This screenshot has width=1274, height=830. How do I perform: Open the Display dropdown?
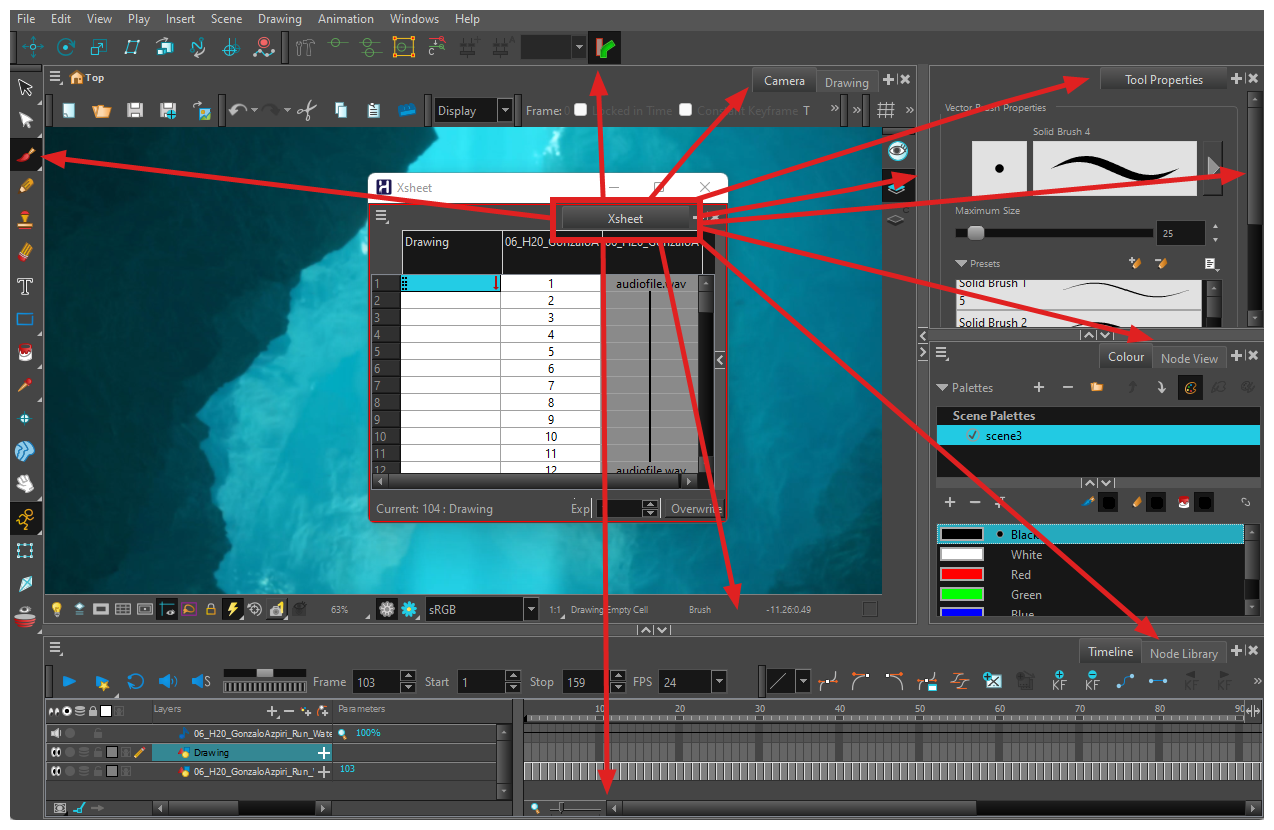point(504,111)
